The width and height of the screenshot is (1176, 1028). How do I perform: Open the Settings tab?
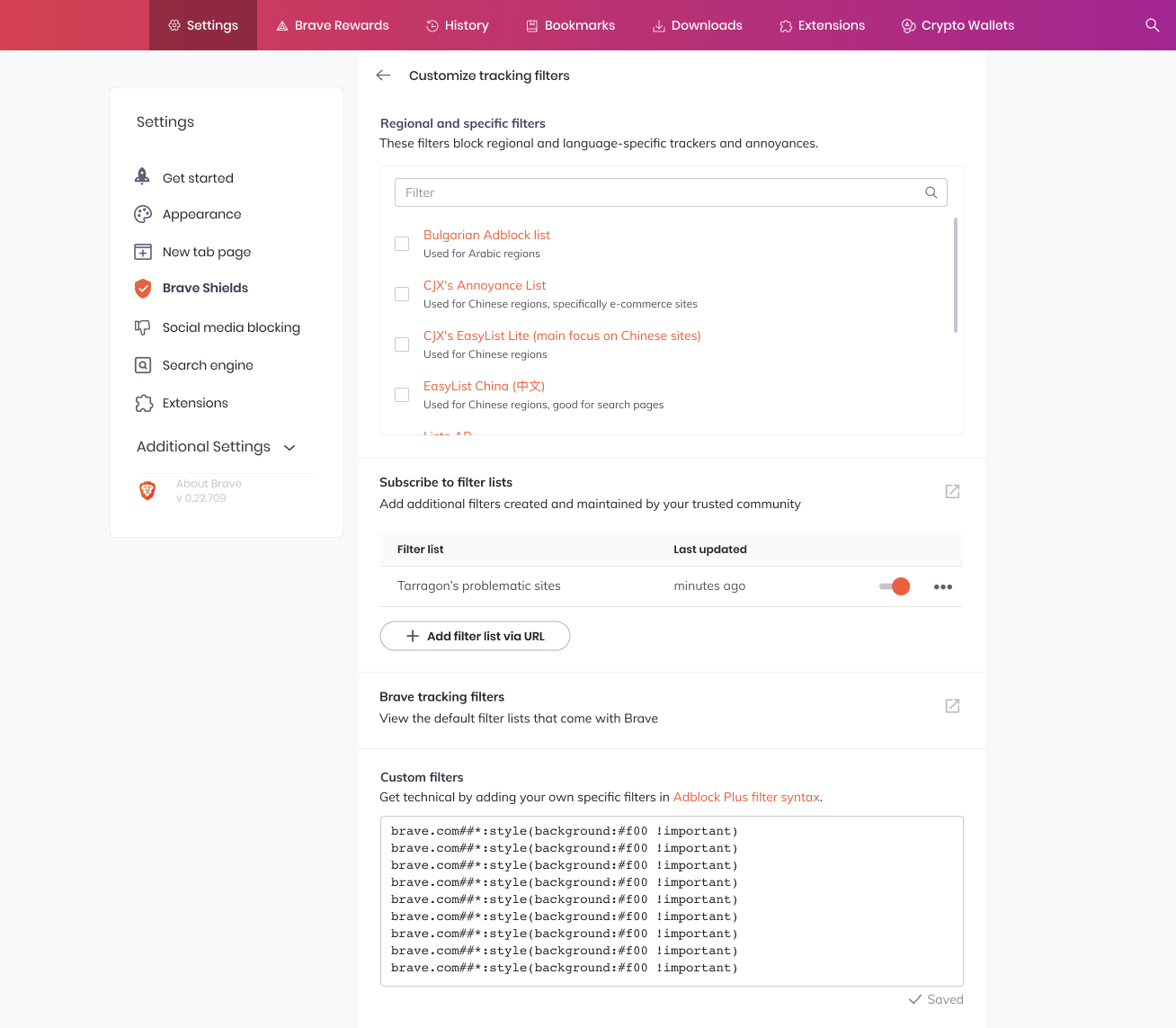[203, 25]
